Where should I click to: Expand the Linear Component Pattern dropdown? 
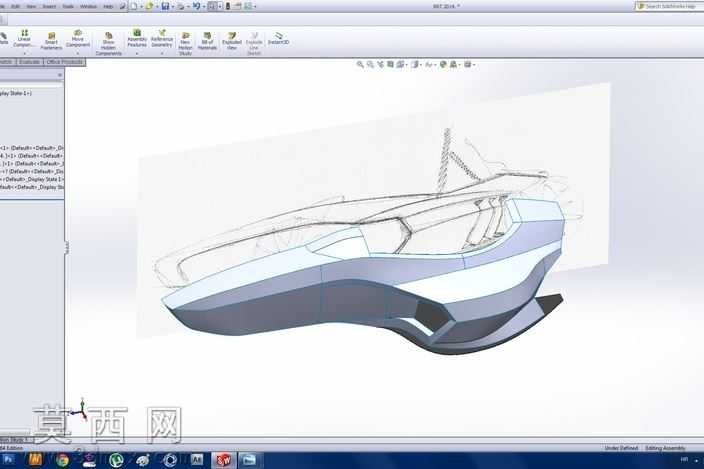point(24,53)
